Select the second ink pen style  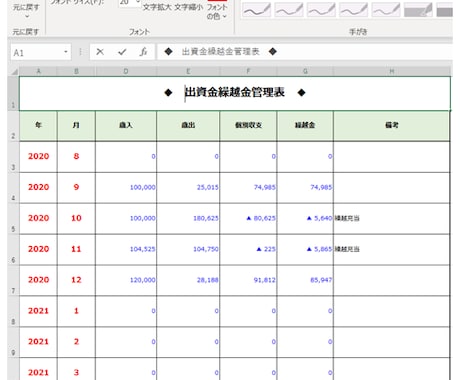(x=289, y=10)
